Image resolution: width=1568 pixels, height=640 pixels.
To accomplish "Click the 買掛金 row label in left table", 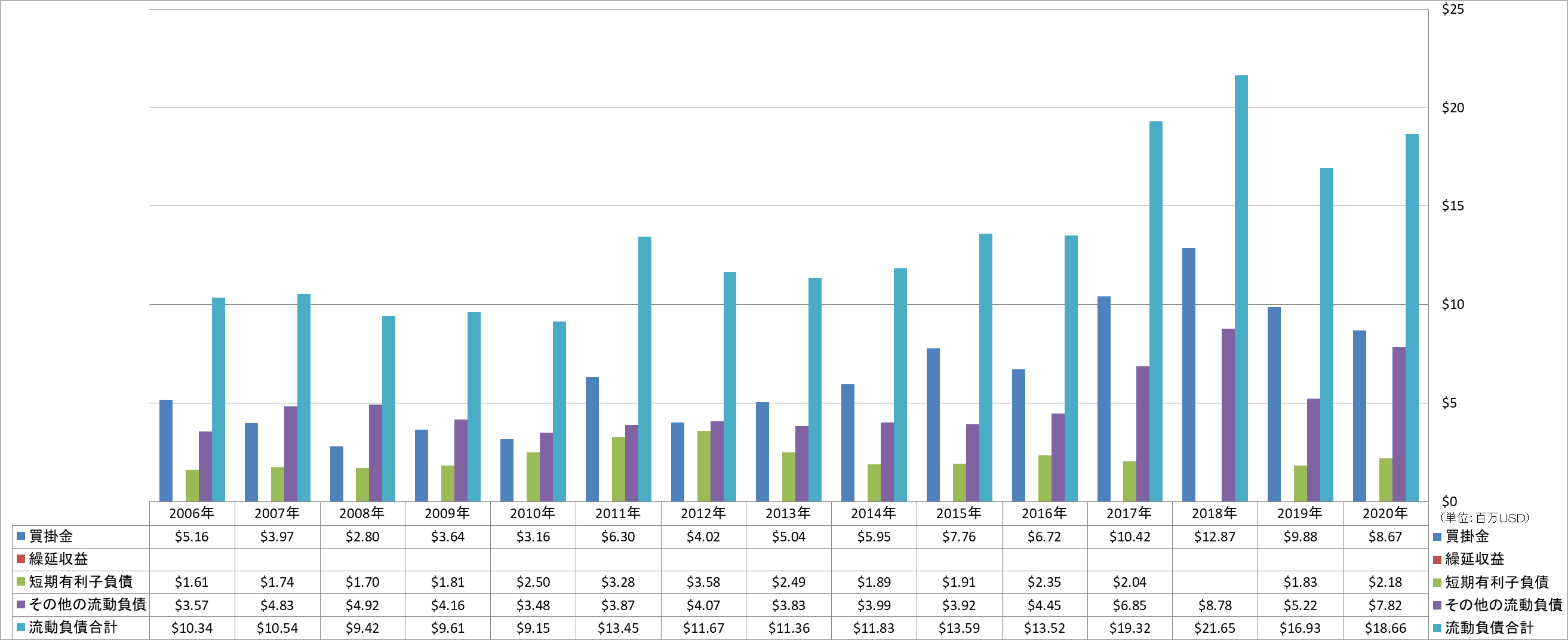I will (x=51, y=537).
